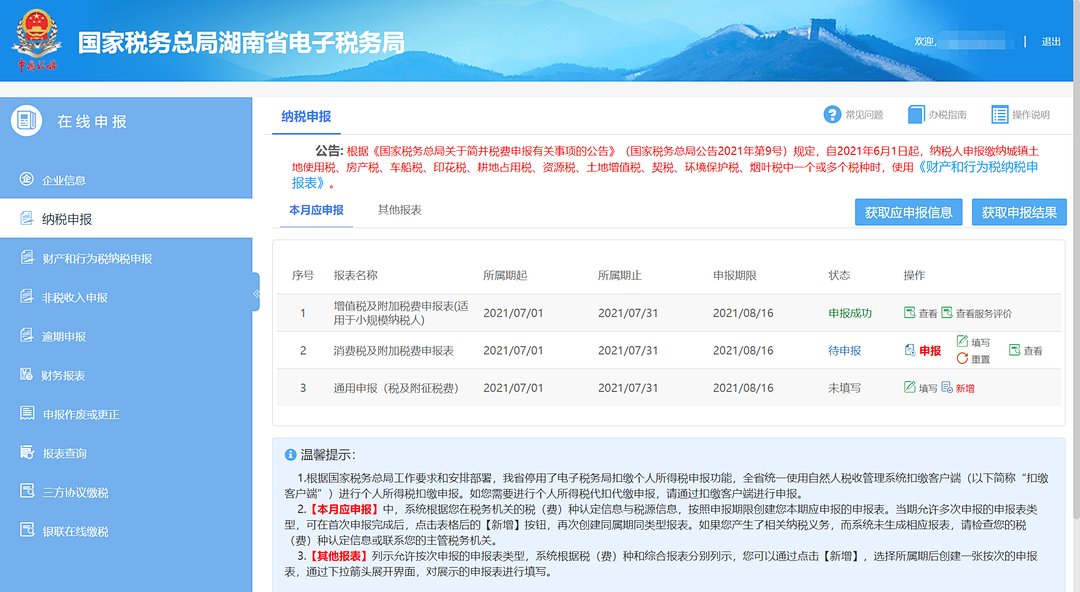Click the 申报期限 column header

click(x=735, y=275)
